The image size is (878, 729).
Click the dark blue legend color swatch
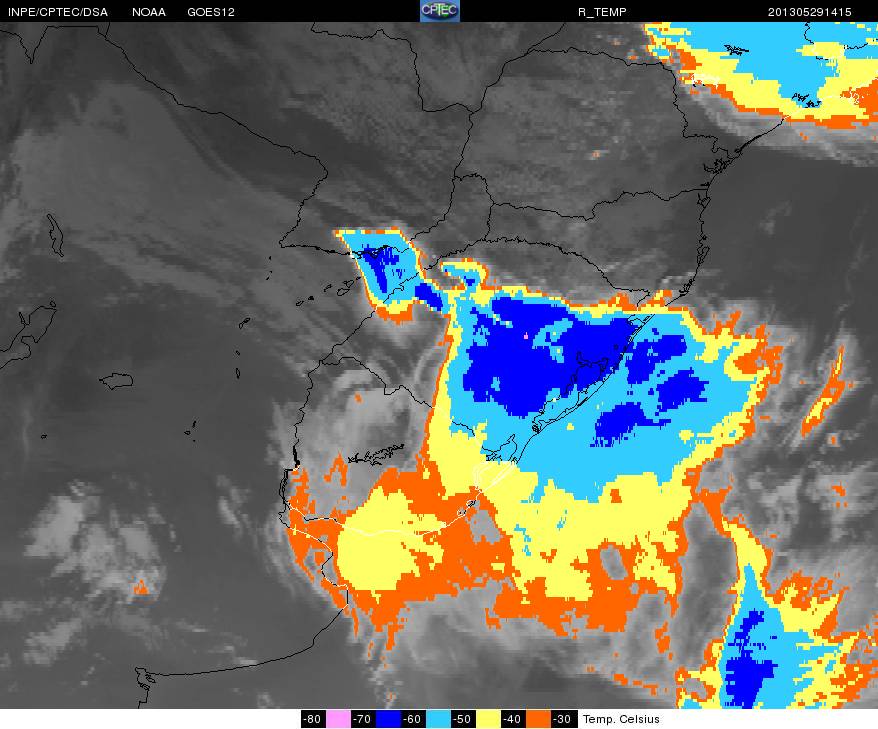click(x=387, y=719)
